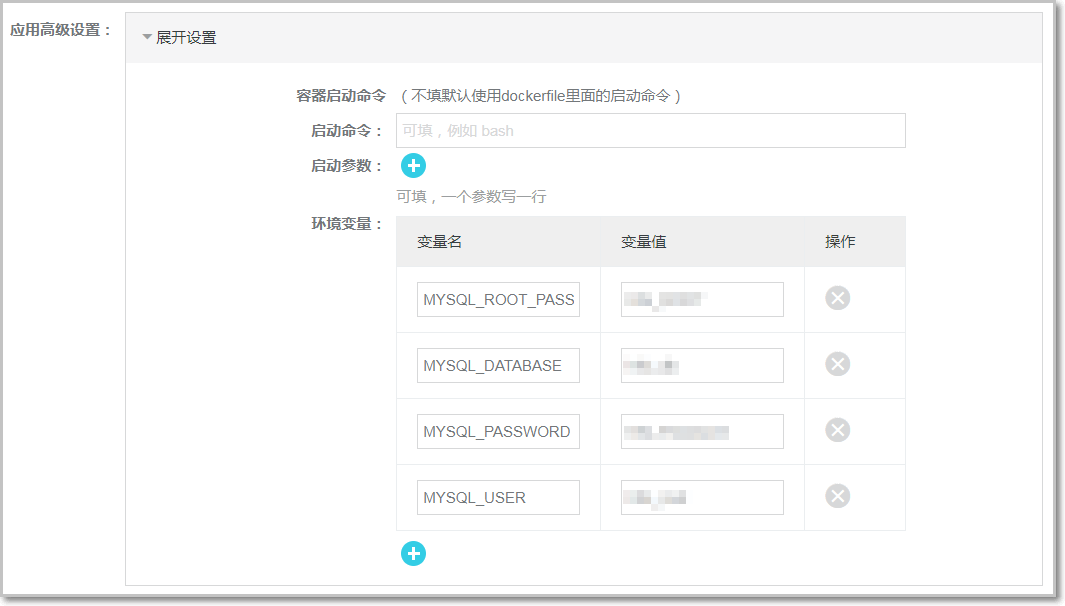
Task: Add a 启动参数 with the plus icon
Action: click(413, 166)
